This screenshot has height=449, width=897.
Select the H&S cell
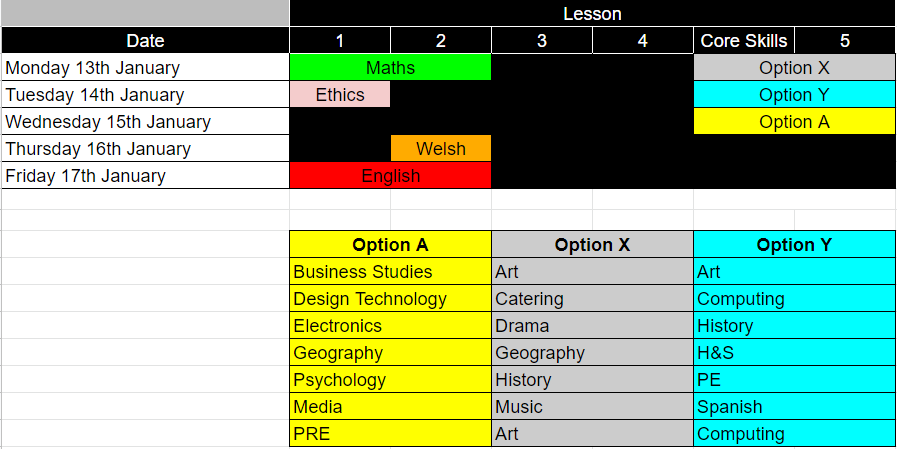pos(794,353)
